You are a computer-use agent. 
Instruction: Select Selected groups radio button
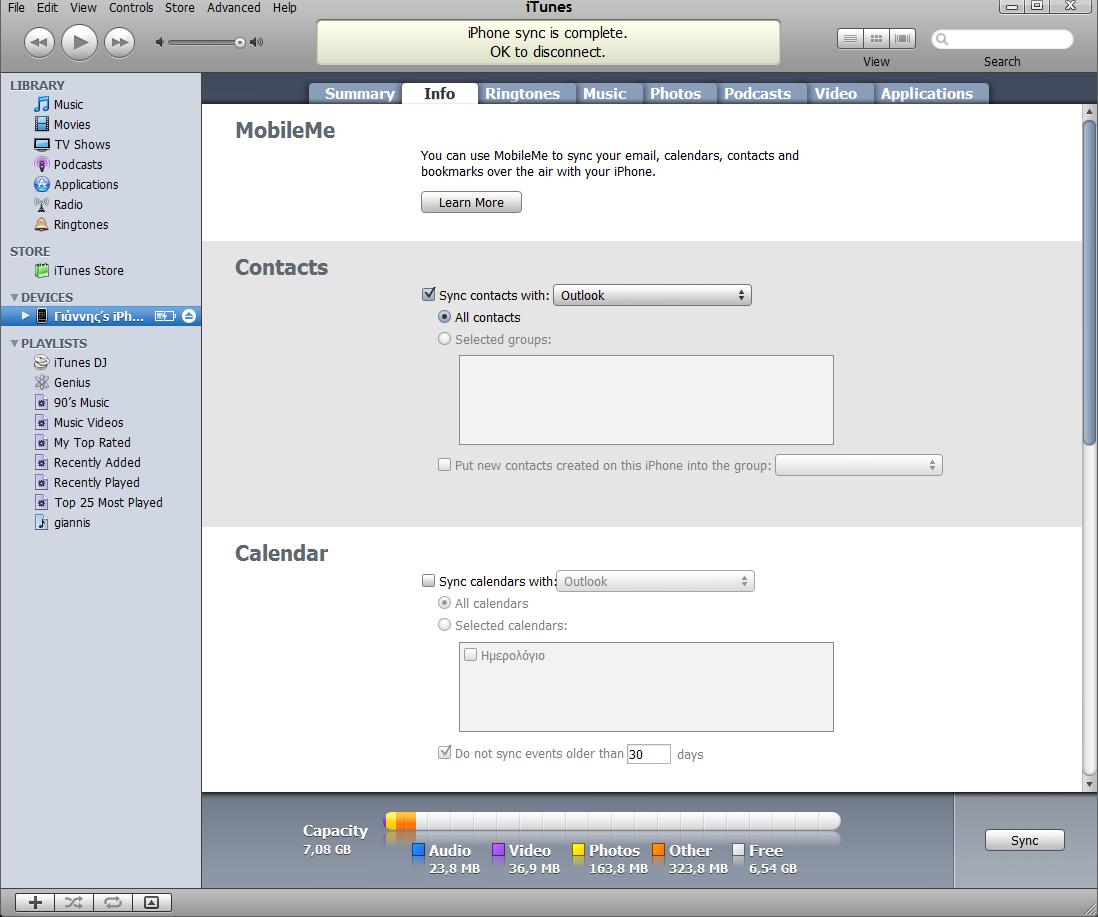(444, 339)
